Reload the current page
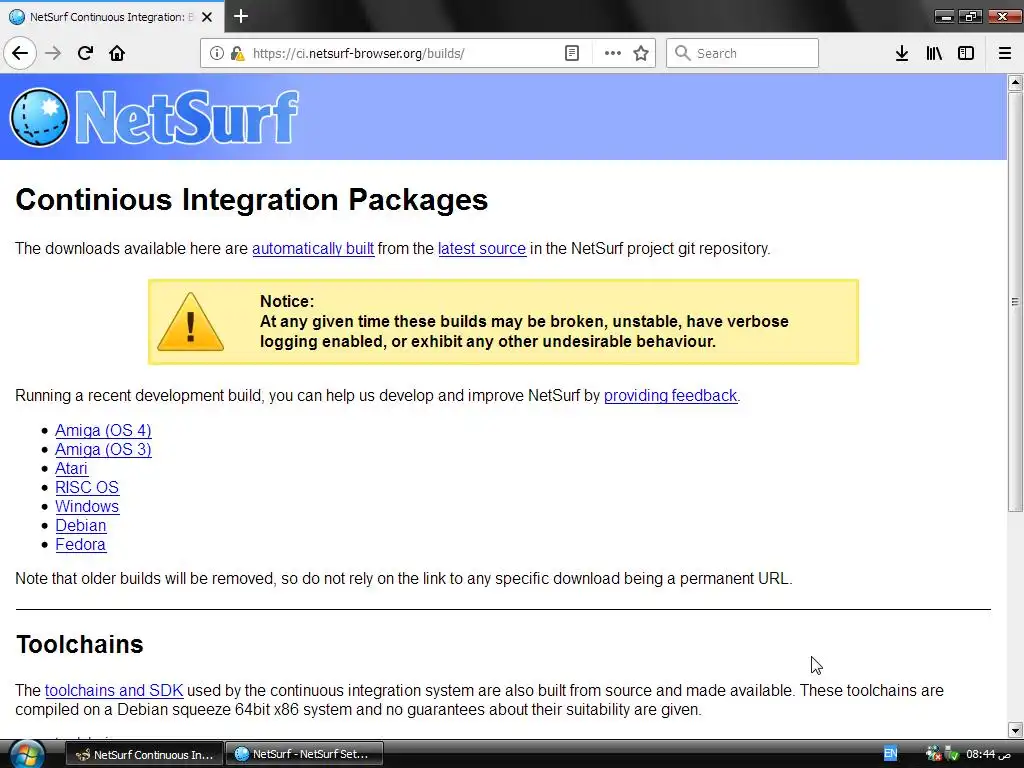Image resolution: width=1024 pixels, height=768 pixels. pos(85,53)
